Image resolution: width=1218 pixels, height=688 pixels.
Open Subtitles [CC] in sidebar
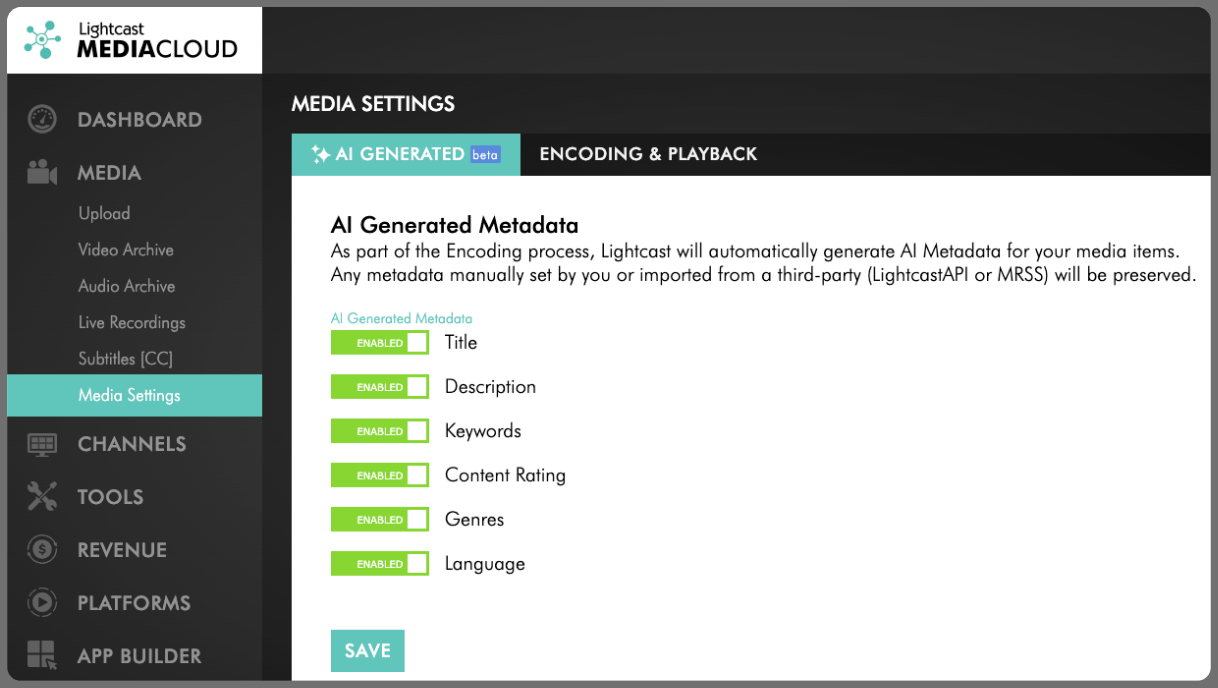(x=126, y=359)
